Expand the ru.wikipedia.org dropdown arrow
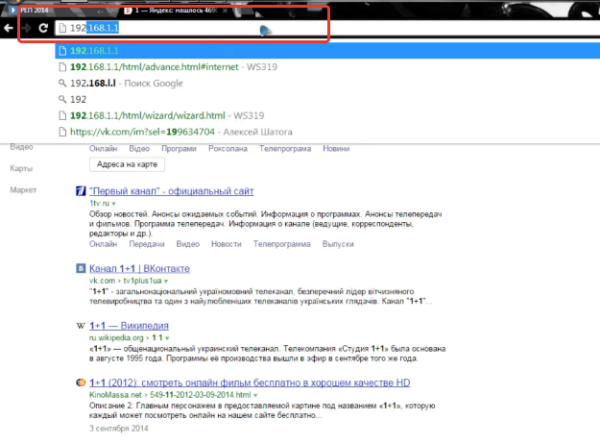 pyautogui.click(x=167, y=338)
